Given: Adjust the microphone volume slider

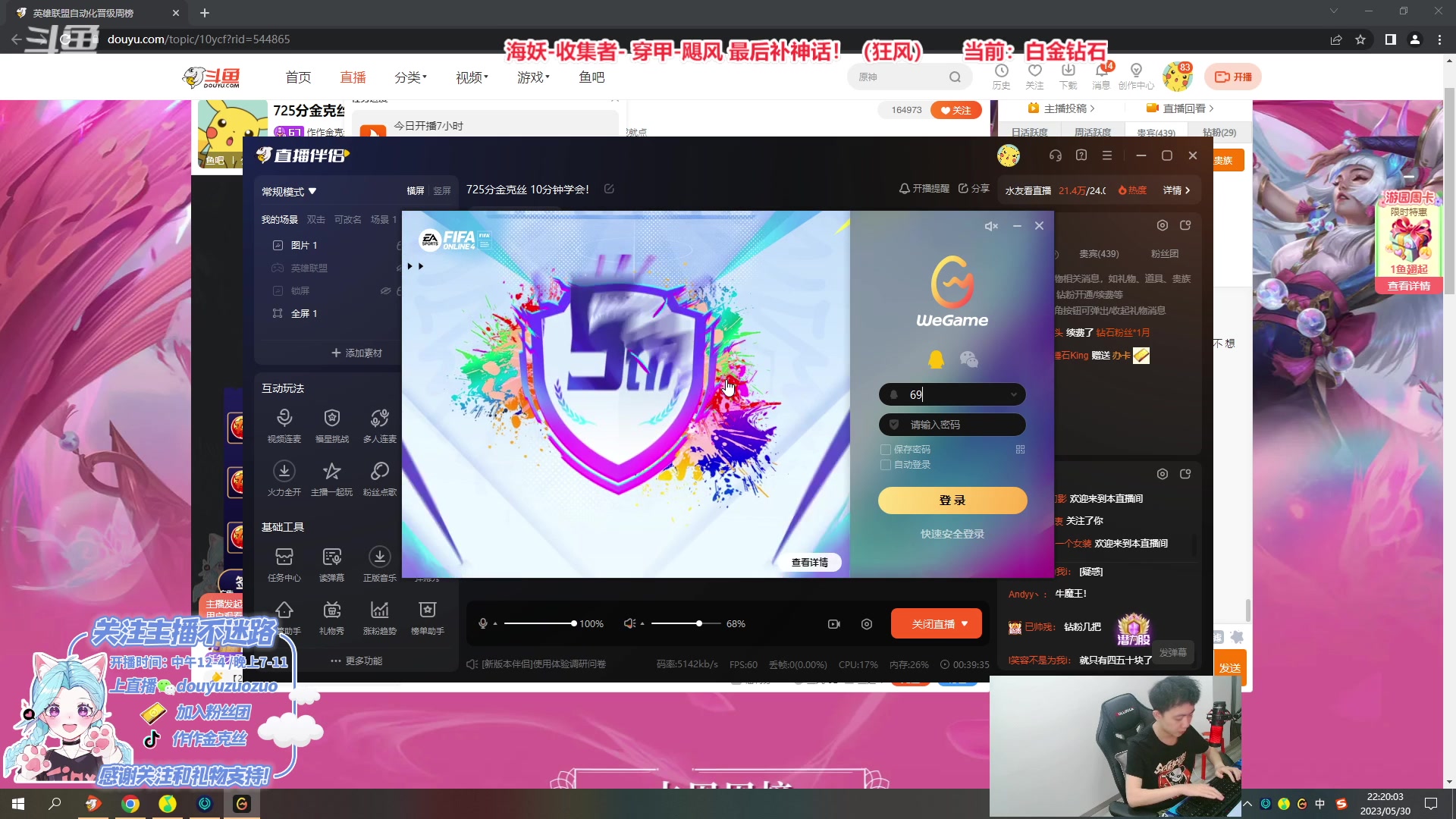Looking at the screenshot, I should click(x=539, y=623).
